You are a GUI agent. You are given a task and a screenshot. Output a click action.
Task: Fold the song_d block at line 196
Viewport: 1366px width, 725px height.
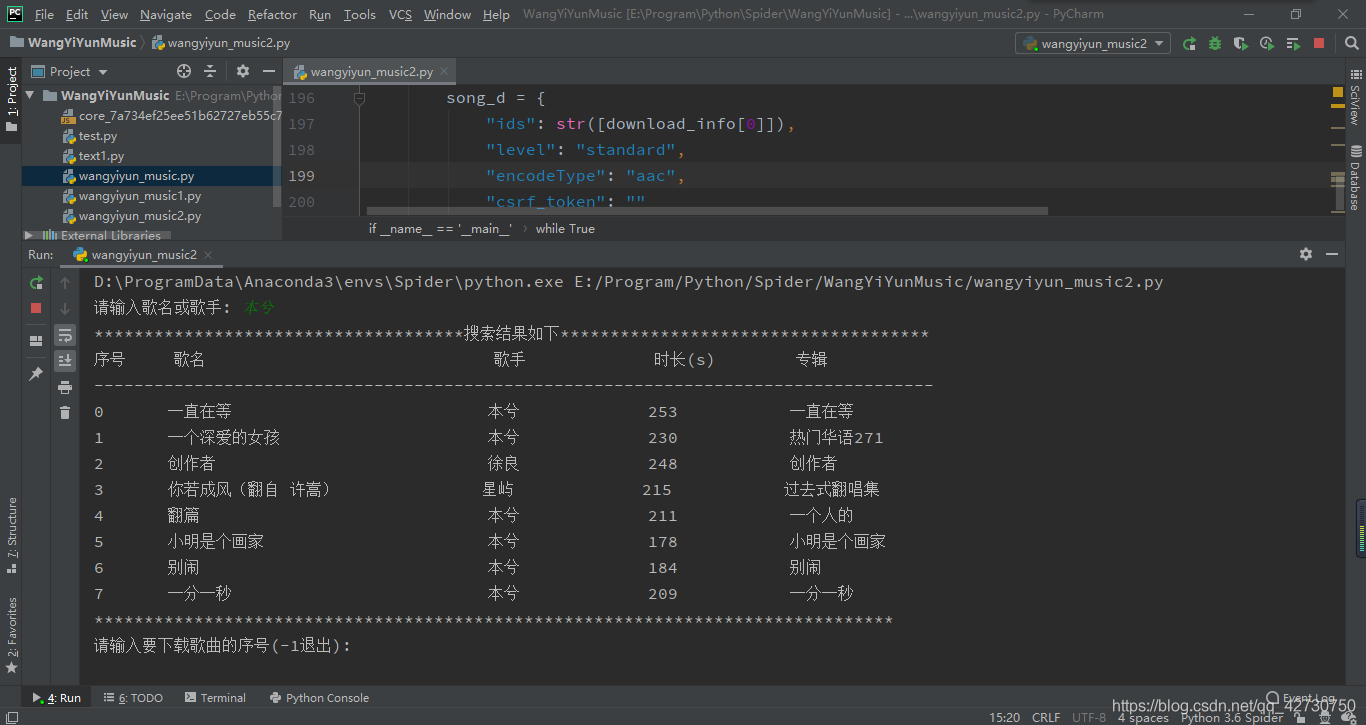click(x=359, y=98)
